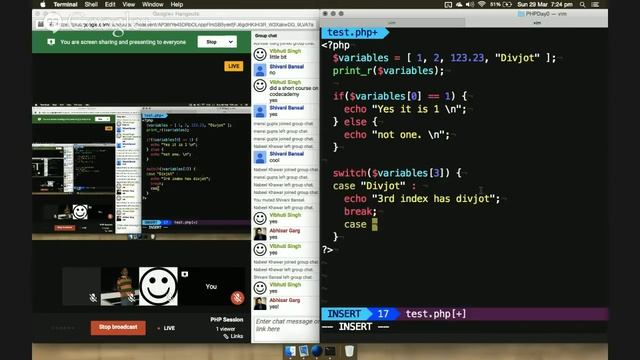Click the 'did a short course on codecademy' message

click(x=293, y=91)
